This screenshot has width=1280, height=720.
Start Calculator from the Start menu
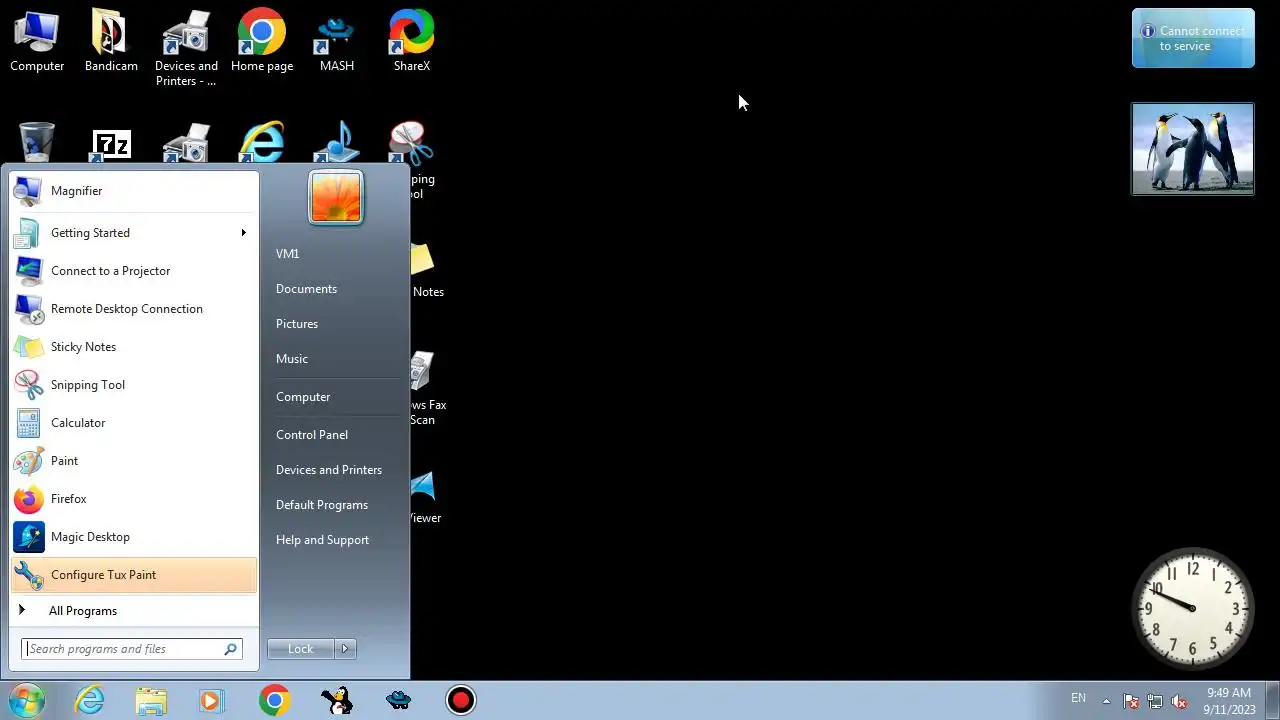click(x=134, y=423)
